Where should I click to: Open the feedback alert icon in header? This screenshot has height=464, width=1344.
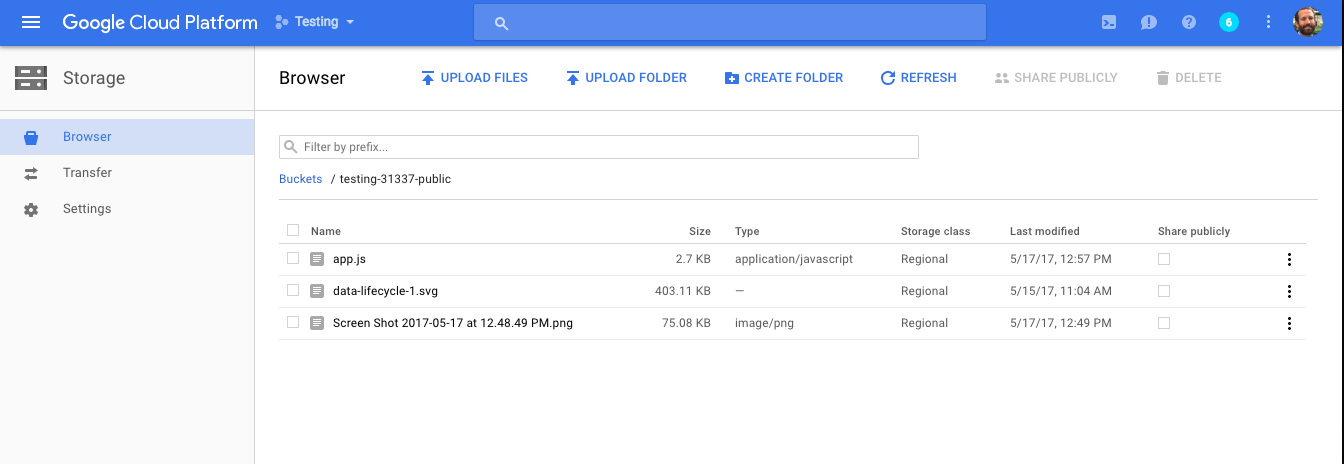[1149, 22]
